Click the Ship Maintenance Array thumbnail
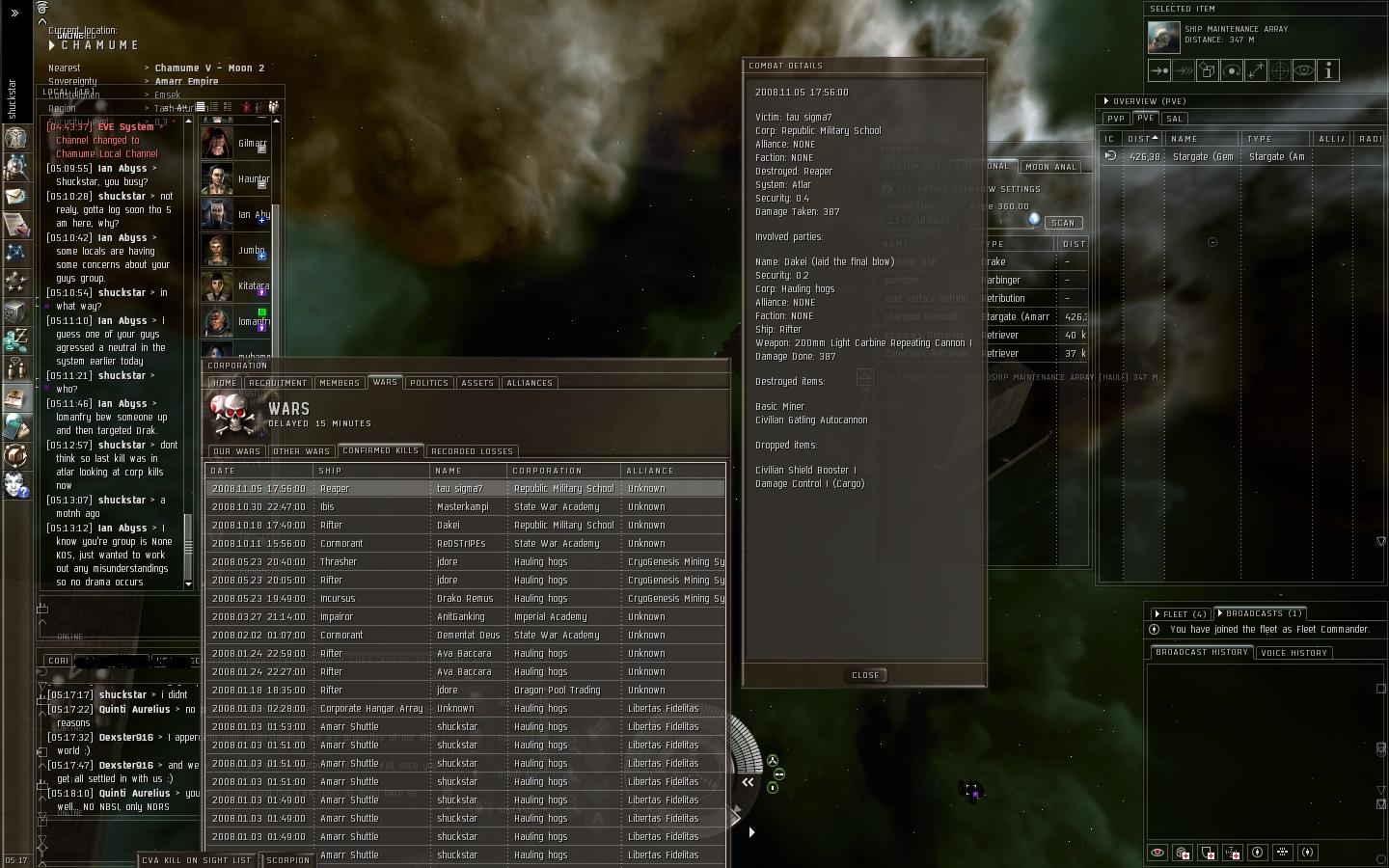Screen dimensions: 1389x868 pyautogui.click(x=1163, y=37)
